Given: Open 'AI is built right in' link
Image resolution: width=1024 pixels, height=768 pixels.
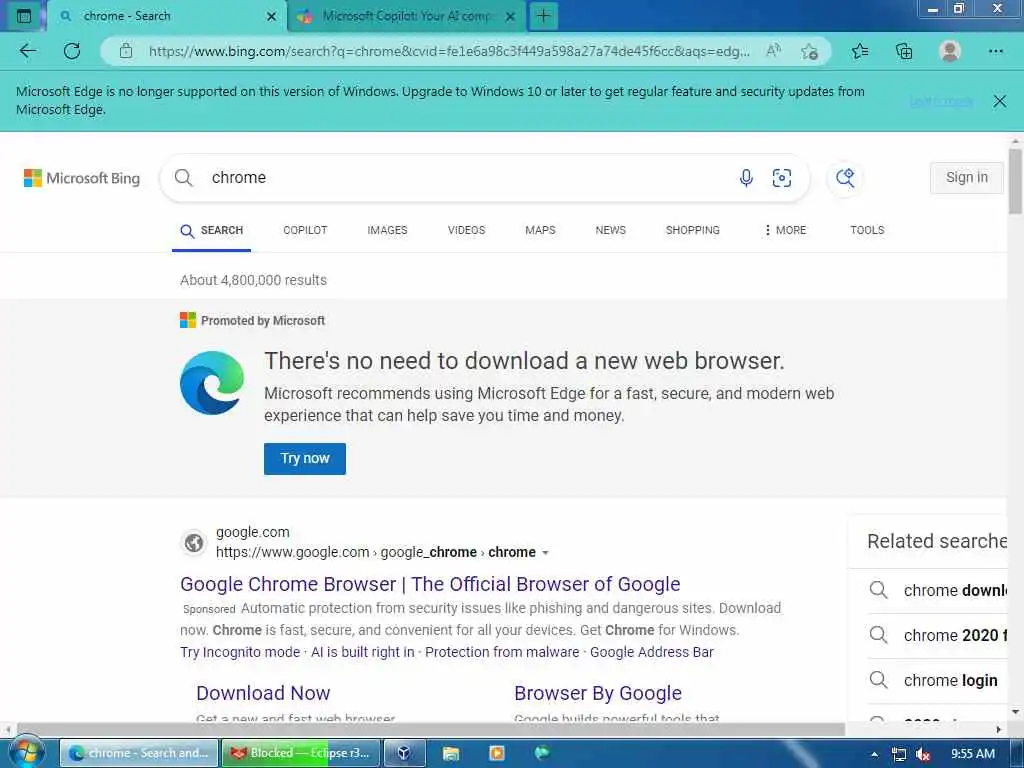Looking at the screenshot, I should (x=362, y=652).
